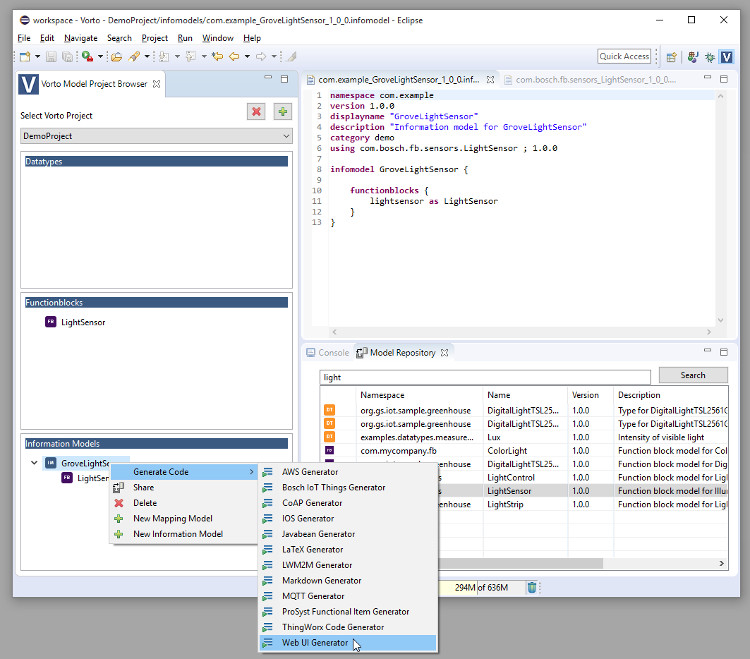Select the Lux repository row
750x659 pixels.
click(524, 438)
